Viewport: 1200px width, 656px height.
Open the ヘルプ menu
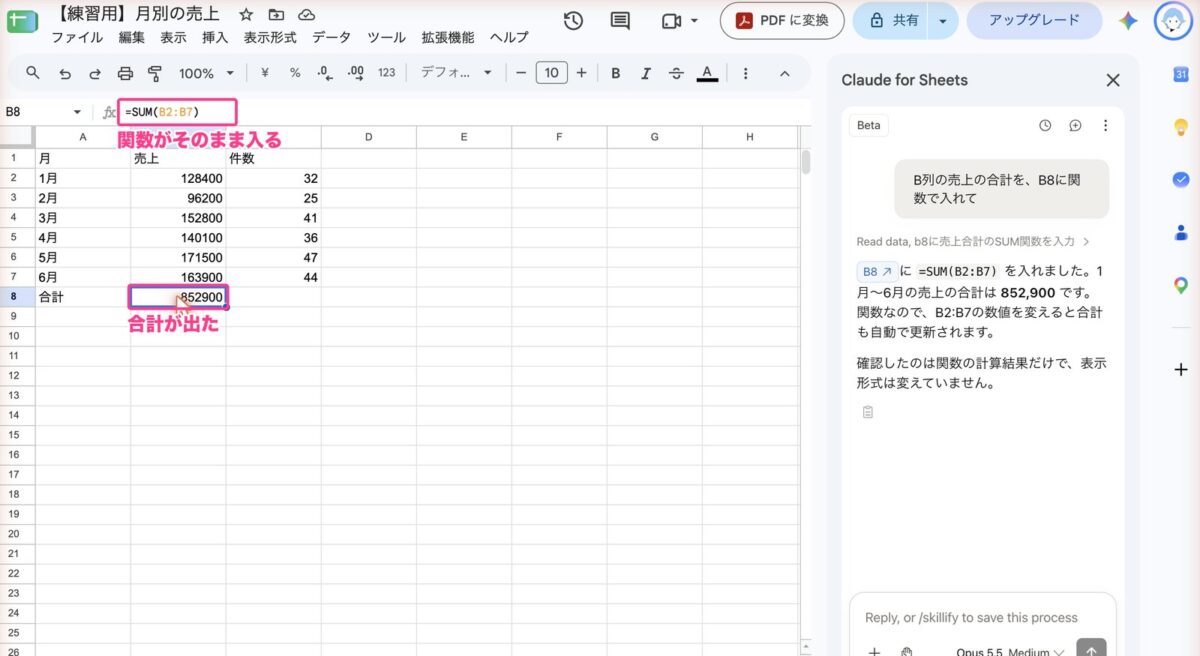[509, 37]
